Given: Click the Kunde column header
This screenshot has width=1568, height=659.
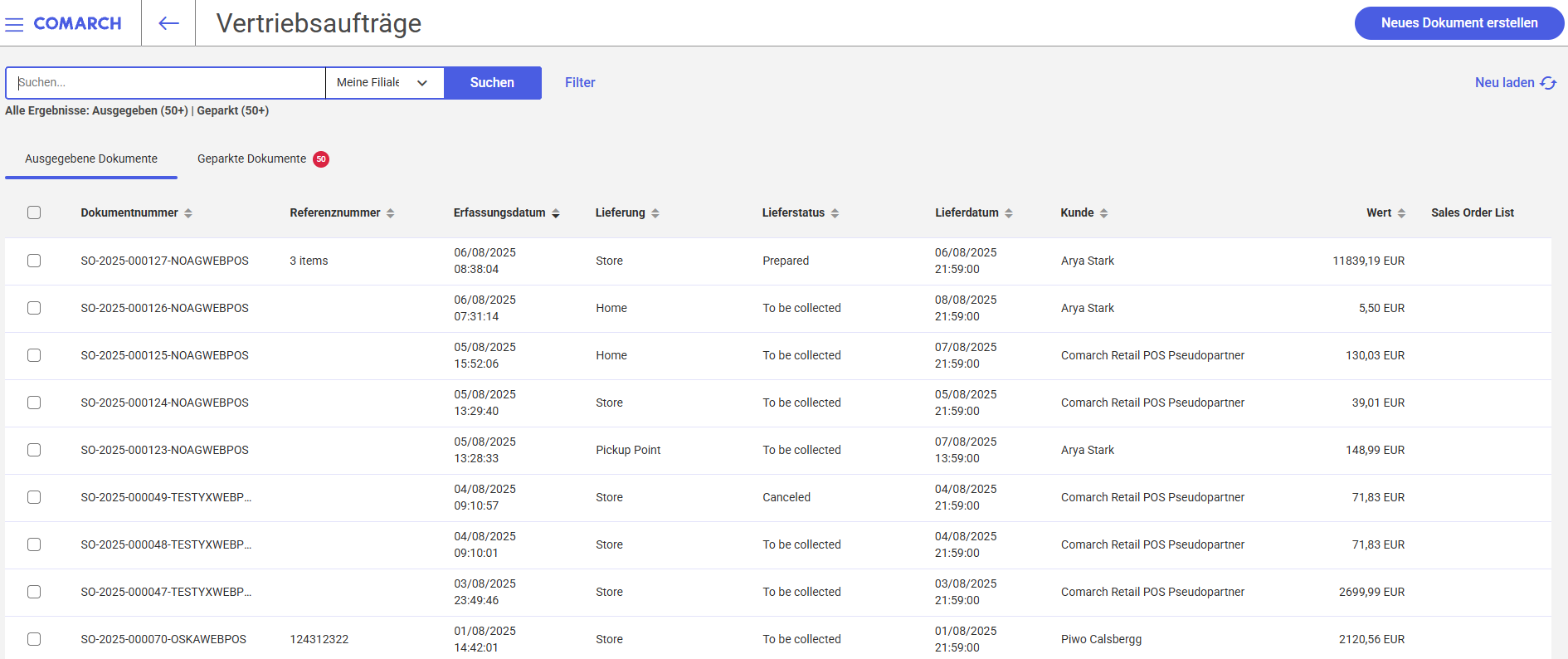Looking at the screenshot, I should [x=1077, y=212].
